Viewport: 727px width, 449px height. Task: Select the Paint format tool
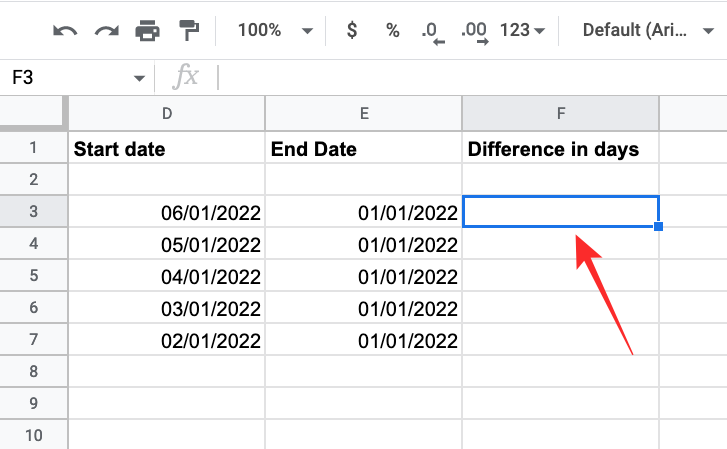click(188, 30)
